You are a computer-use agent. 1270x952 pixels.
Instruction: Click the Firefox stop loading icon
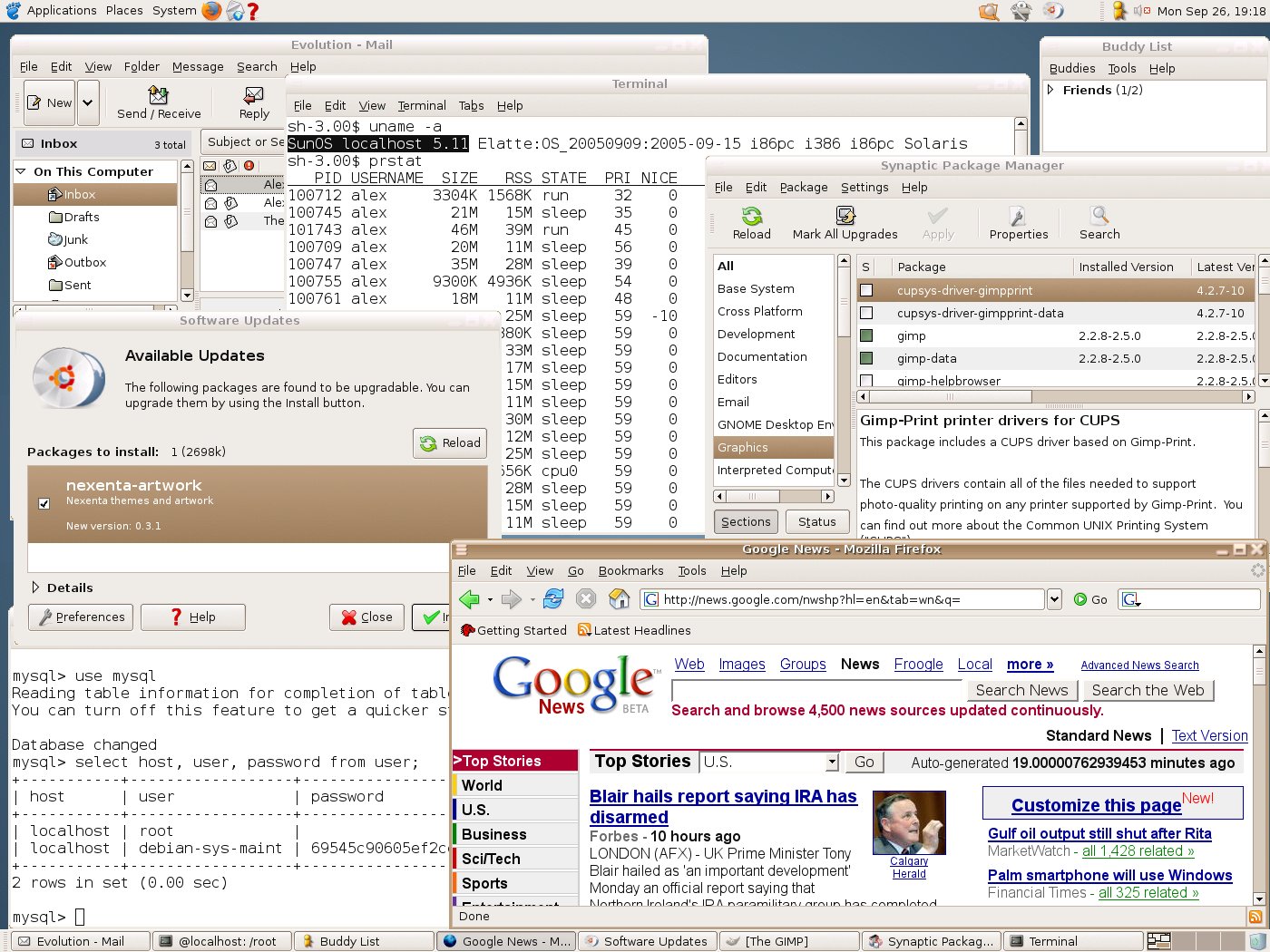click(x=586, y=598)
